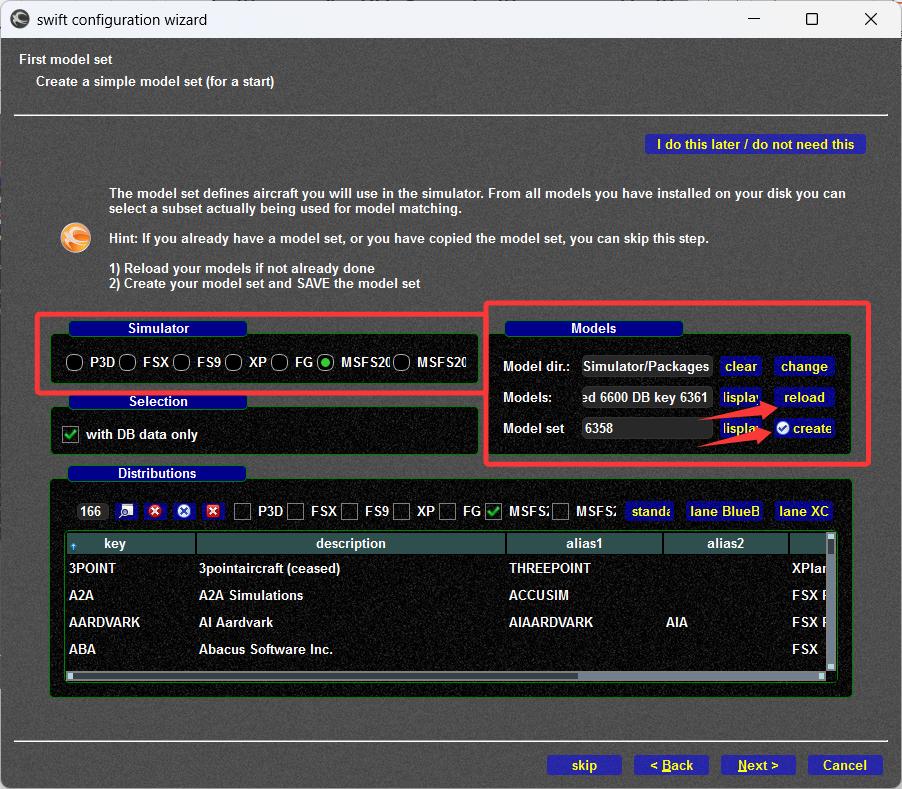Click the table's horizontal scrollbar

click(446, 676)
